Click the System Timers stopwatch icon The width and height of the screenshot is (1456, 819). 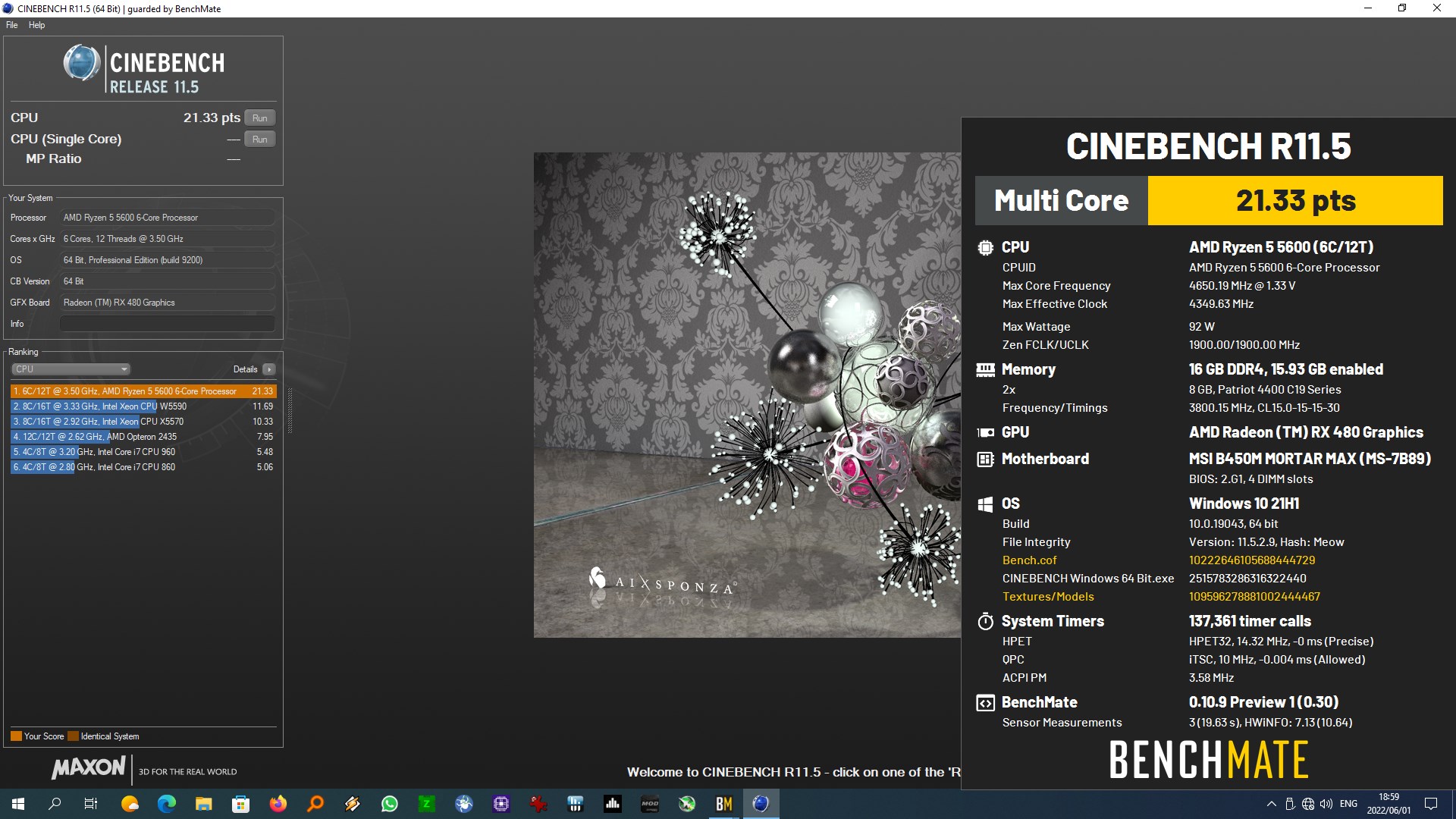[985, 621]
